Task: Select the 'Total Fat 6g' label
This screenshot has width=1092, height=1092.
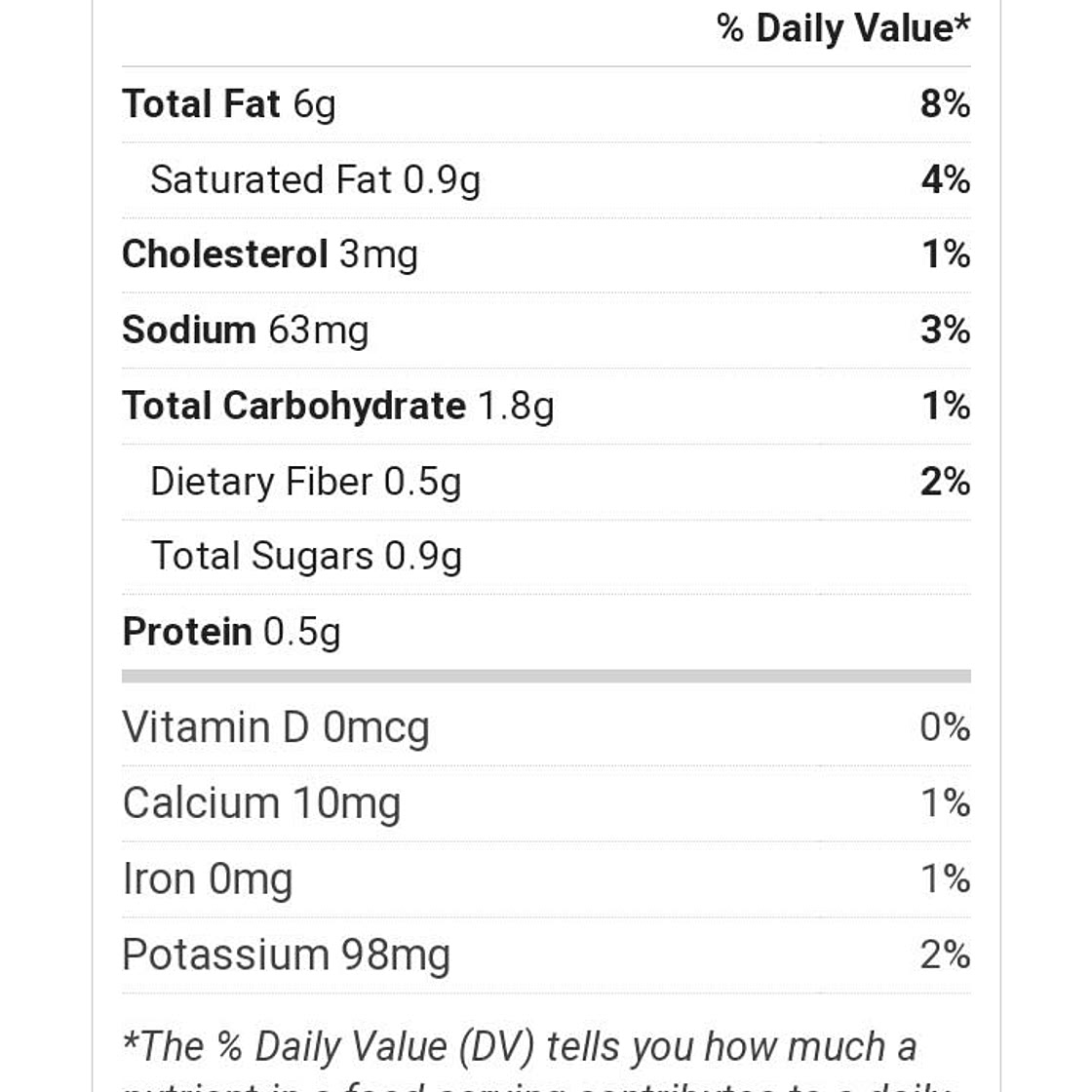Action: pyautogui.click(x=229, y=104)
